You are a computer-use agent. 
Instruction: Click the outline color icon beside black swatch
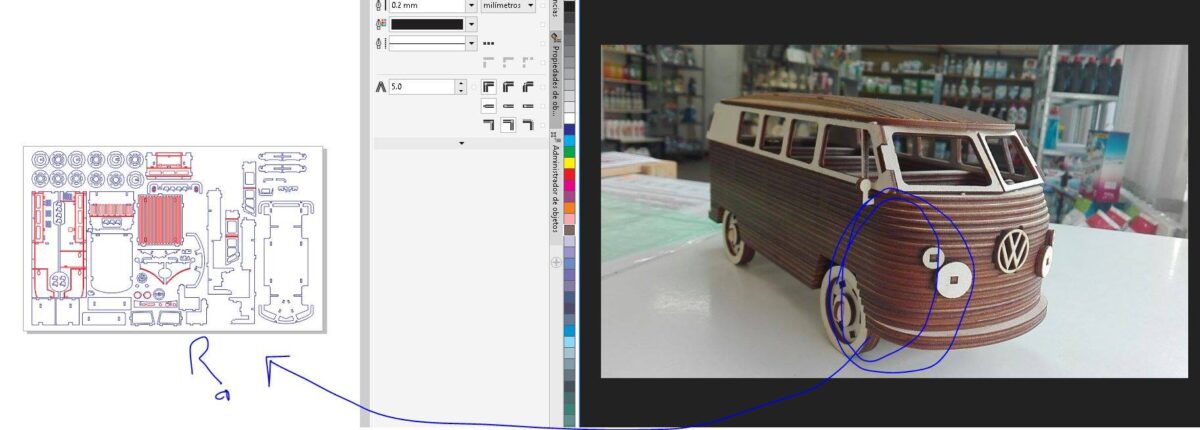tap(380, 24)
